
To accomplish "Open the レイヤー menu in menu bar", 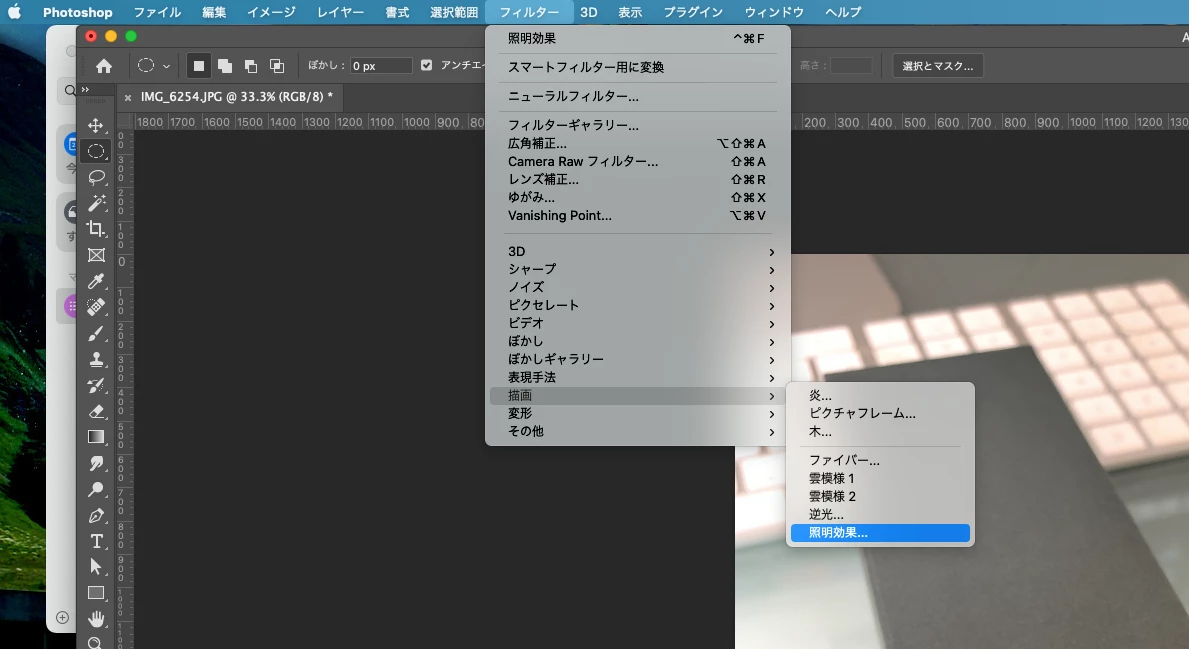I will click(x=340, y=12).
